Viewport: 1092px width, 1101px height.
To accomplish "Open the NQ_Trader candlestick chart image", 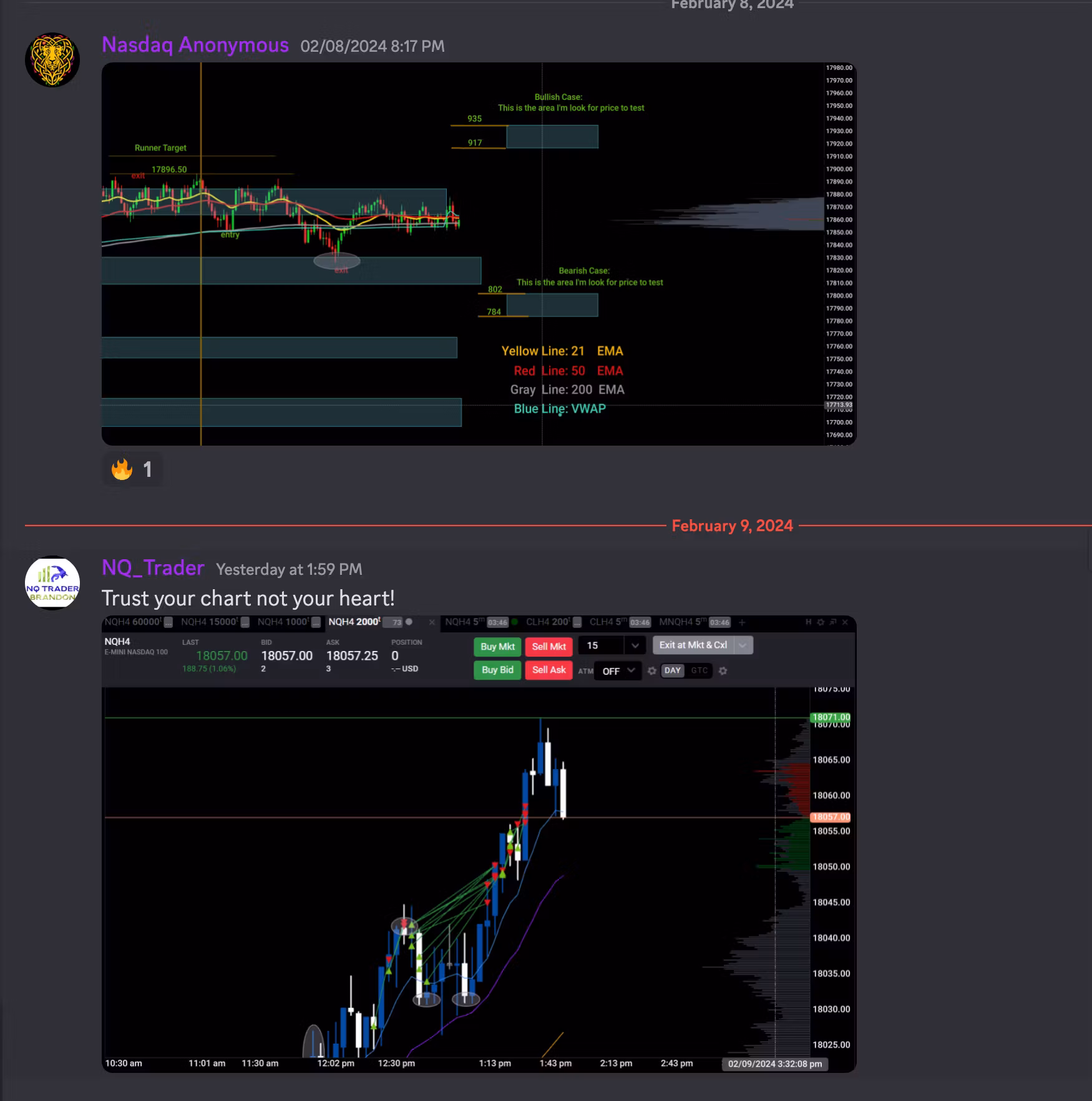I will coord(479,844).
